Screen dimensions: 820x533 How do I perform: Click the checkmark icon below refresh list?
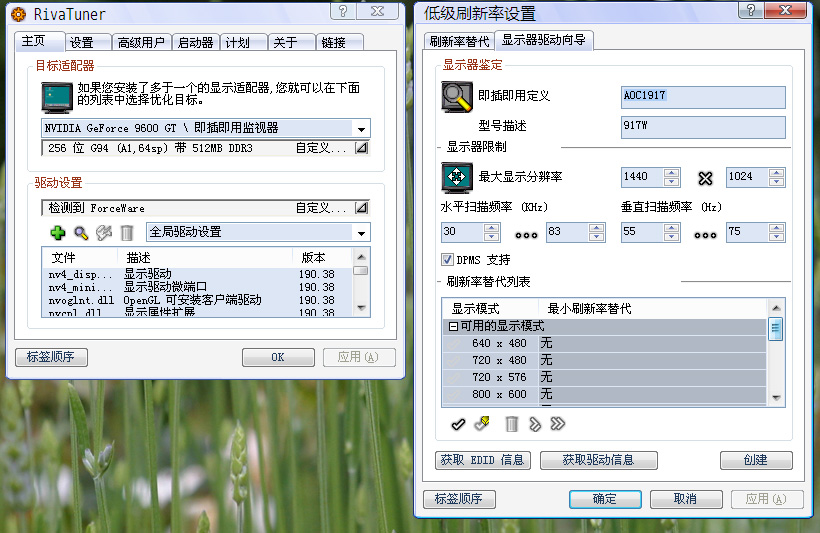458,424
